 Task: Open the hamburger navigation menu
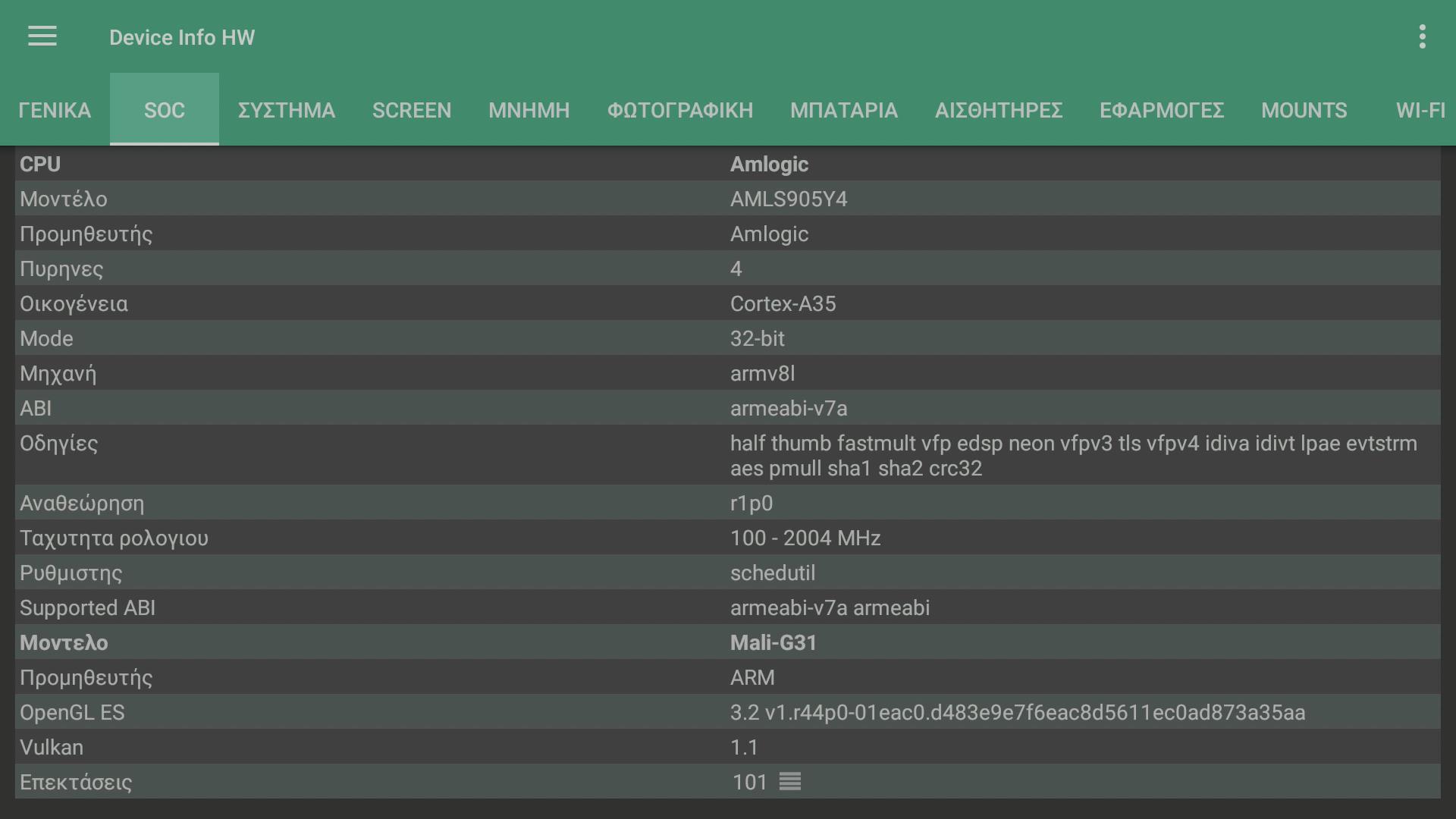(x=42, y=36)
